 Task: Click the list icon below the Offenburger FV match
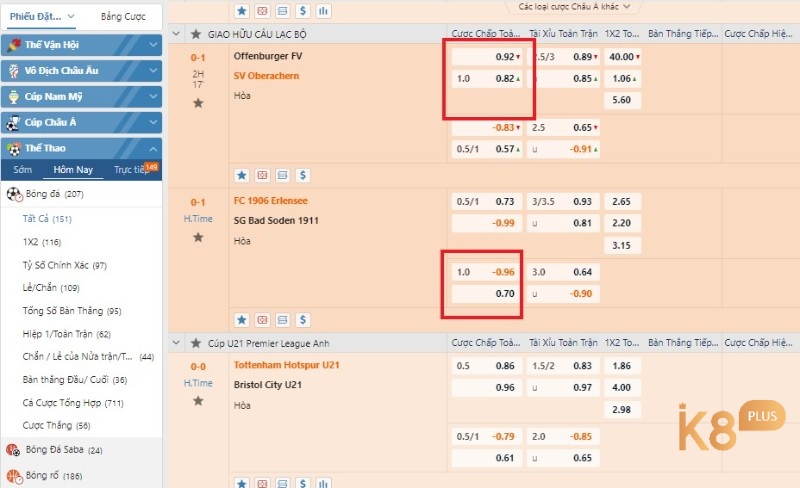point(283,176)
